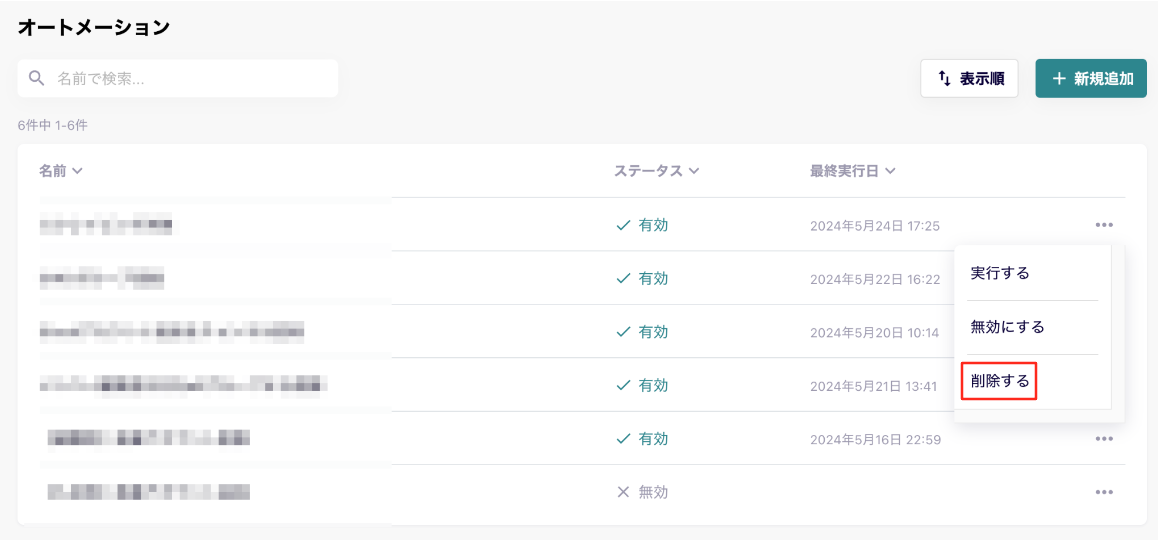Click the 6件中 1-6件 result count
The image size is (1158, 540).
pyautogui.click(x=52, y=126)
